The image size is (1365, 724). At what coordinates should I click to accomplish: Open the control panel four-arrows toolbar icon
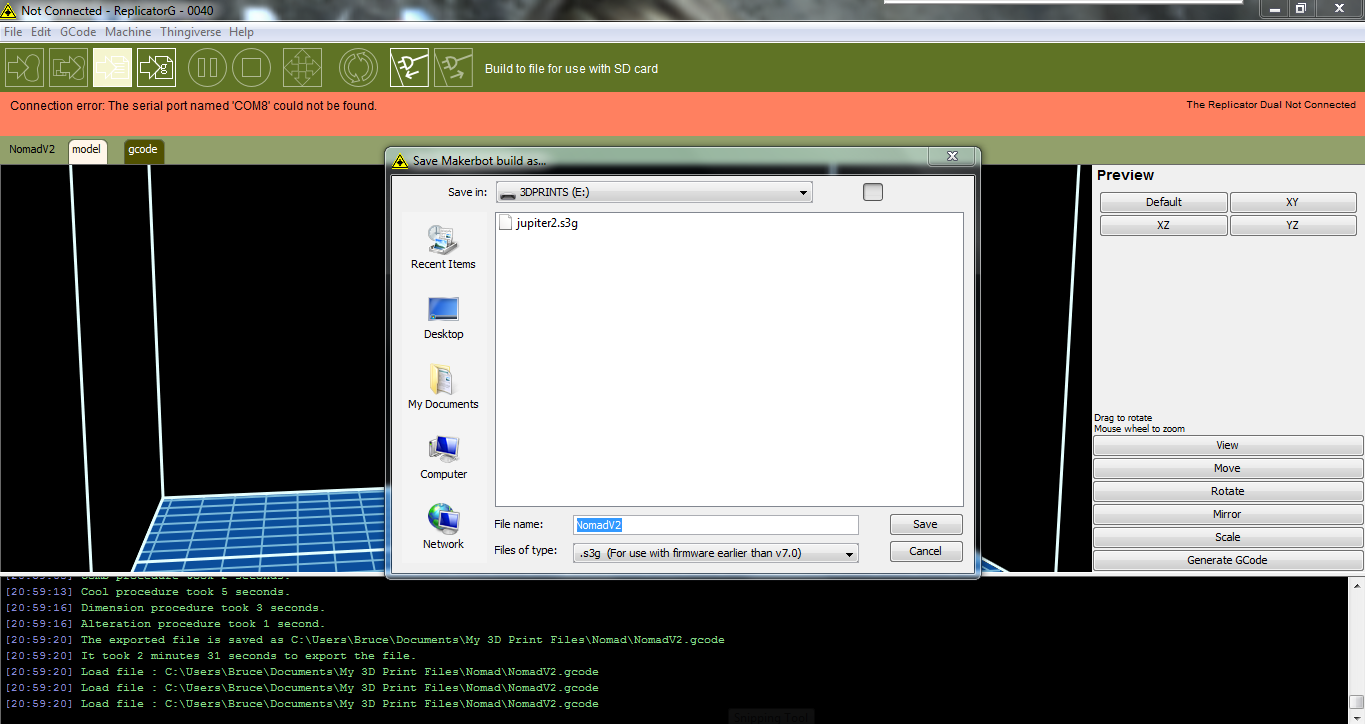302,68
